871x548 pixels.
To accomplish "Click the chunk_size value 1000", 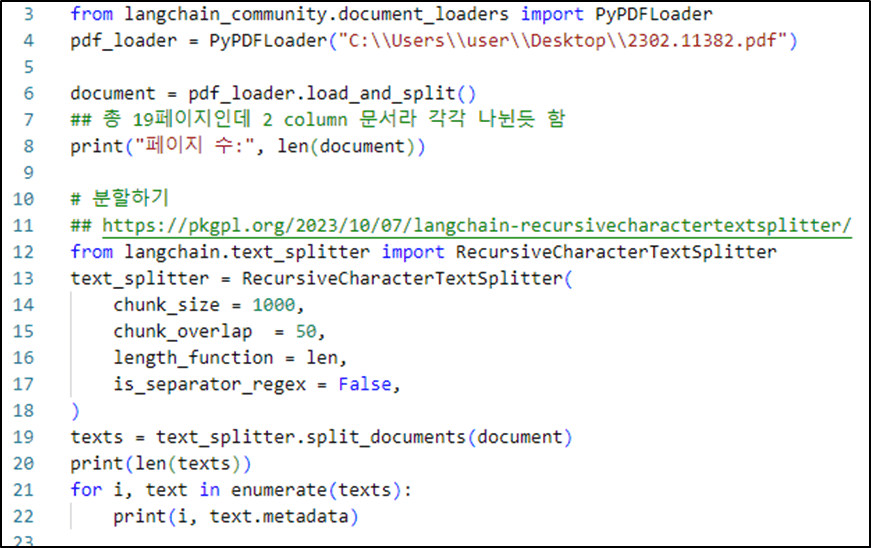I will coord(274,305).
